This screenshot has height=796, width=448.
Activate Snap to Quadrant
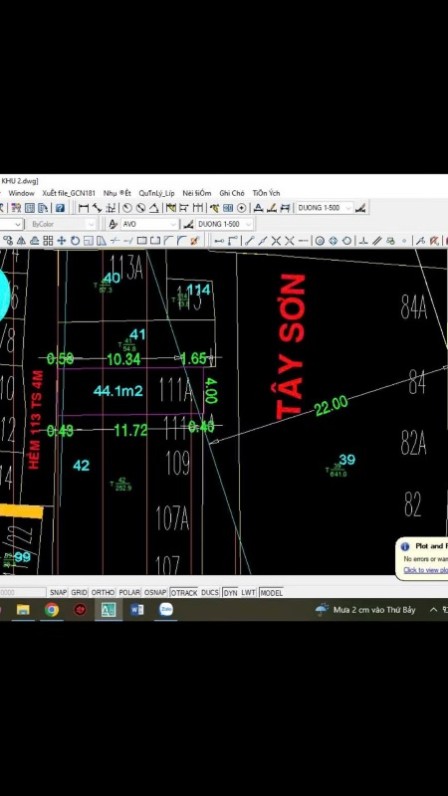click(333, 240)
